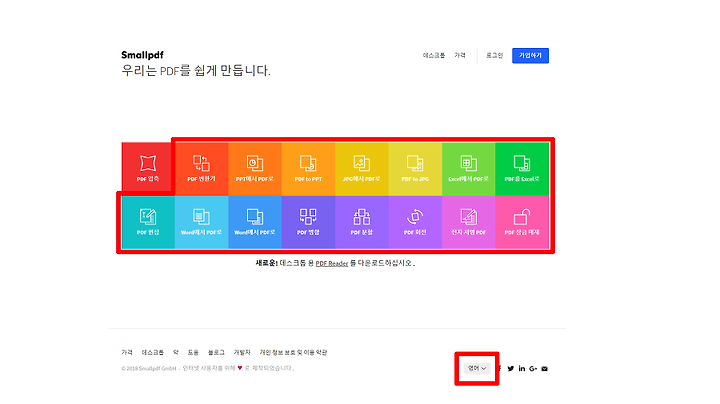Viewport: 720px width, 404px height.
Task: Open the footer 데스크톱 link
Action: [153, 352]
